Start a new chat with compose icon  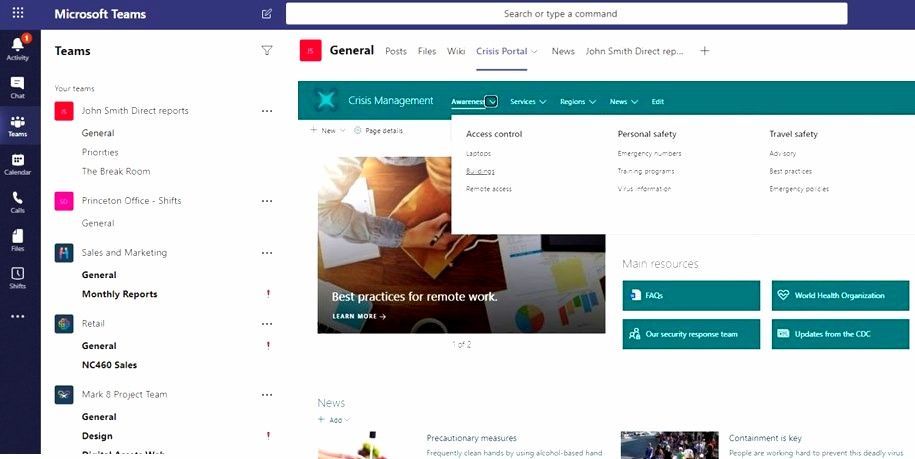pos(267,13)
